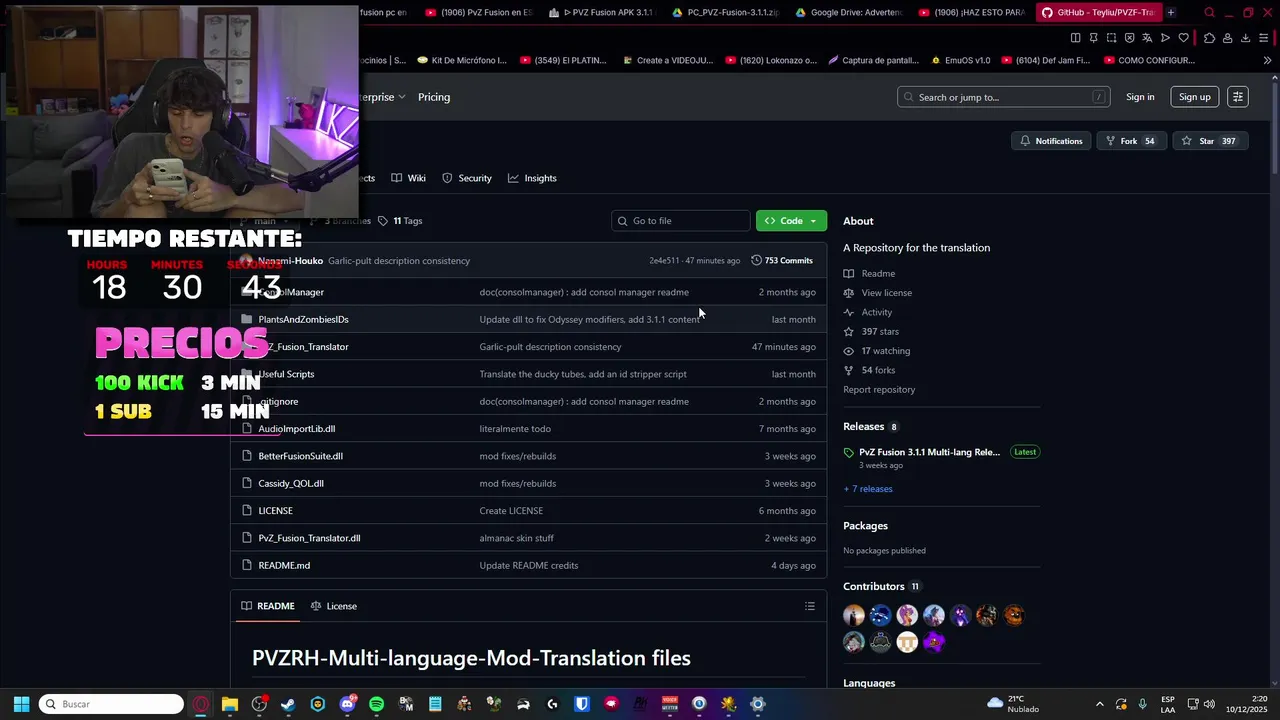
Task: Click the Fork icon button
Action: click(1131, 141)
